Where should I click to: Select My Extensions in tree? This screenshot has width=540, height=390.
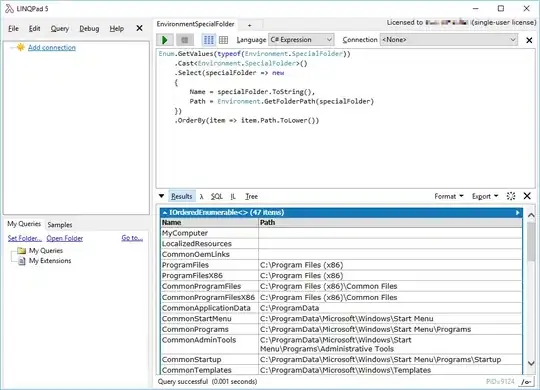coord(50,261)
